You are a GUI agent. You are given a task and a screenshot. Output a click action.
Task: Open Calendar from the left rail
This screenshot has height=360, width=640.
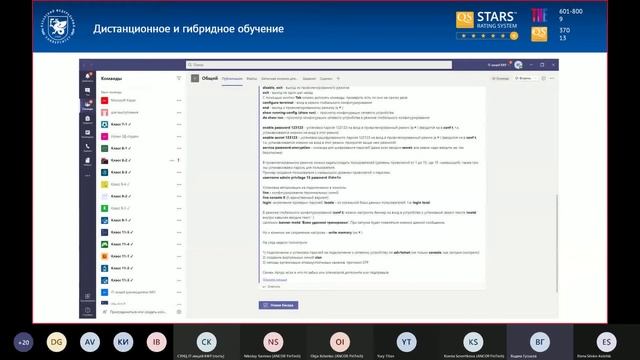pyautogui.click(x=87, y=133)
